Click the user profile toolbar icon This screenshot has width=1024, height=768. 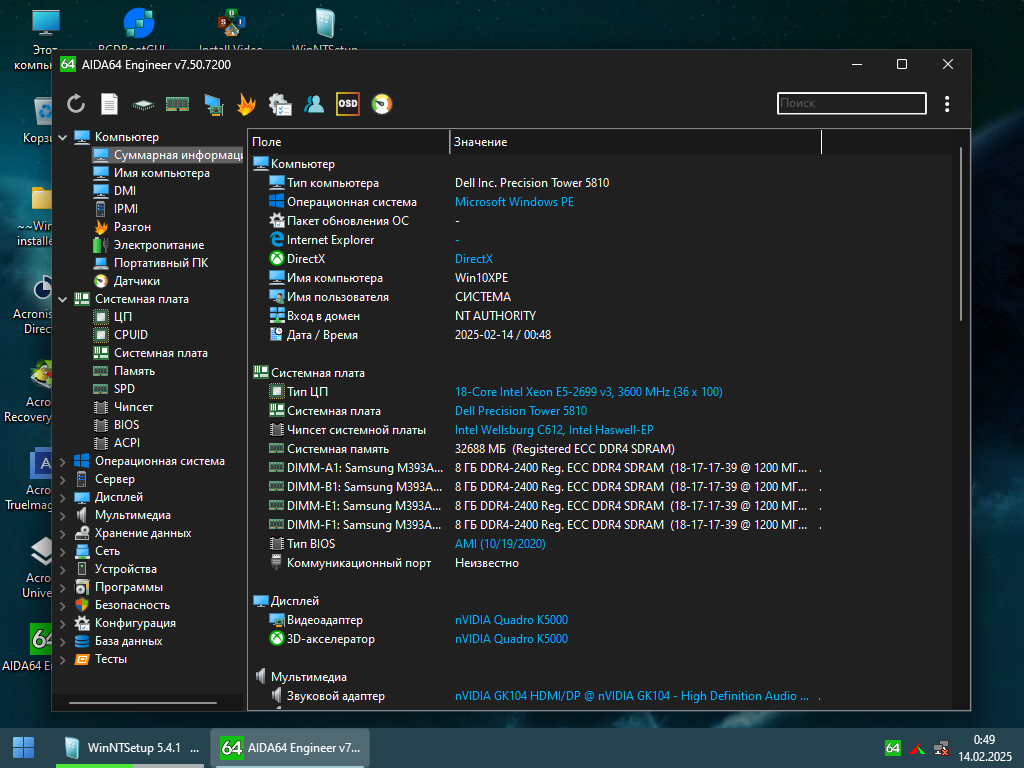(314, 104)
